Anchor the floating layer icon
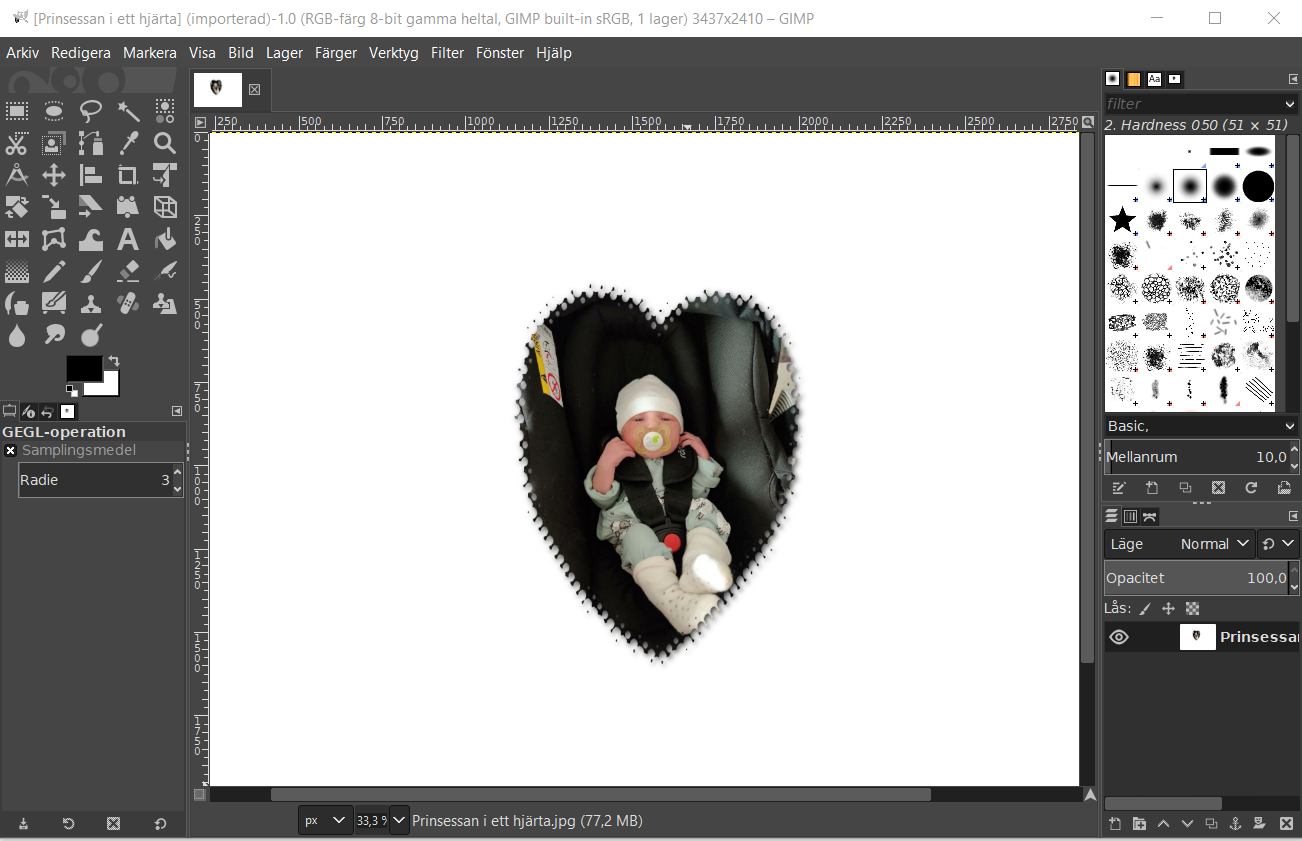The height and width of the screenshot is (841, 1302). point(1235,823)
